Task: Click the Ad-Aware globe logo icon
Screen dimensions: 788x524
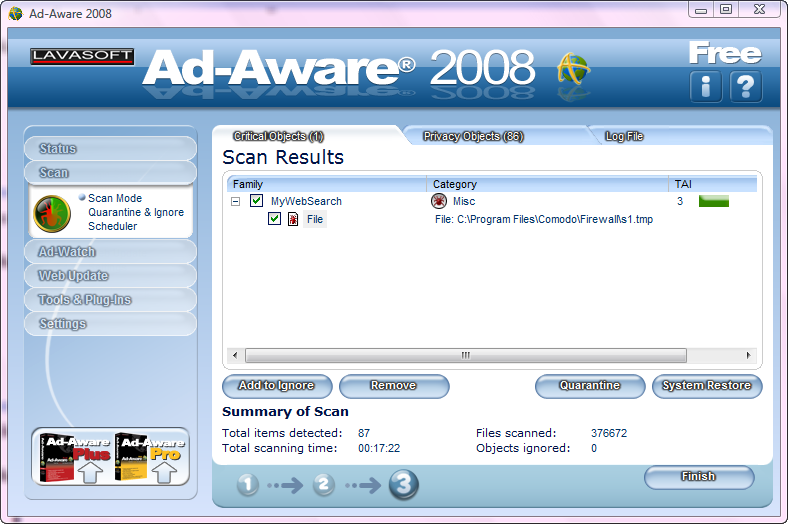Action: (x=573, y=68)
